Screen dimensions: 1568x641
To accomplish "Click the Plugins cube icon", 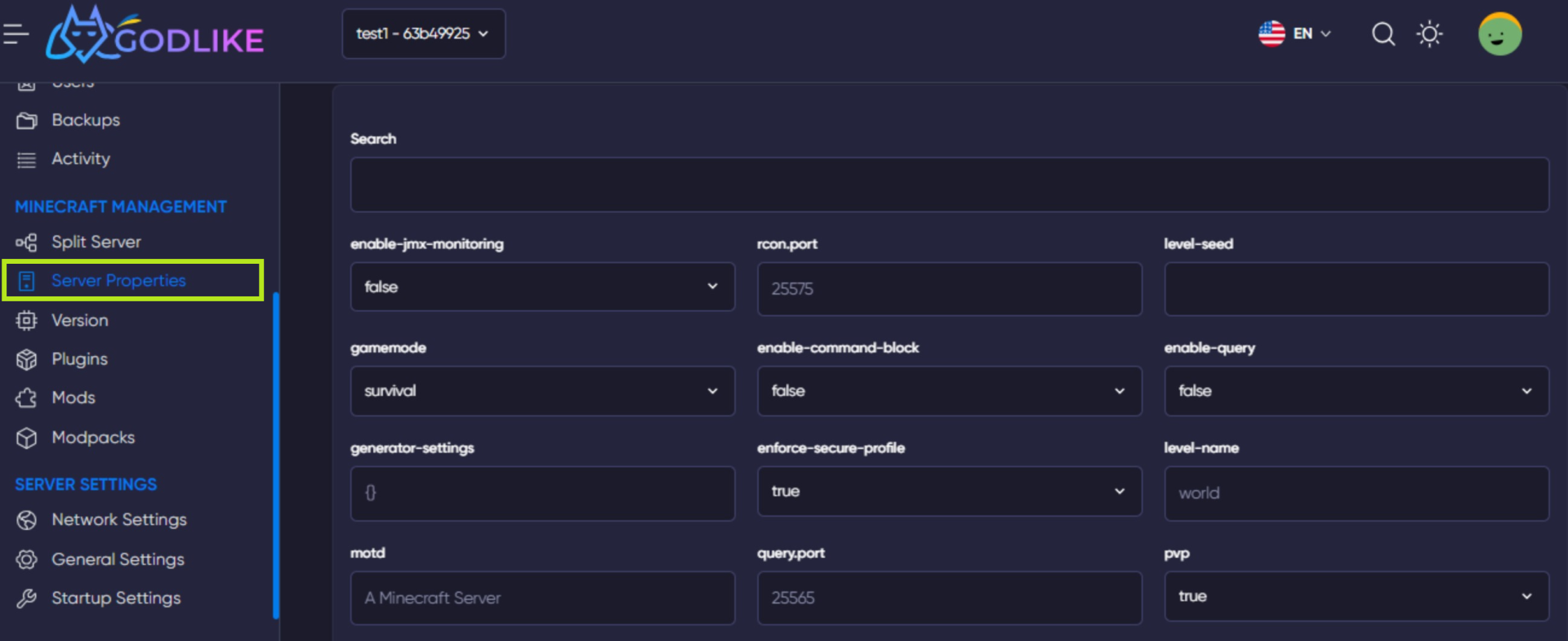I will [27, 359].
